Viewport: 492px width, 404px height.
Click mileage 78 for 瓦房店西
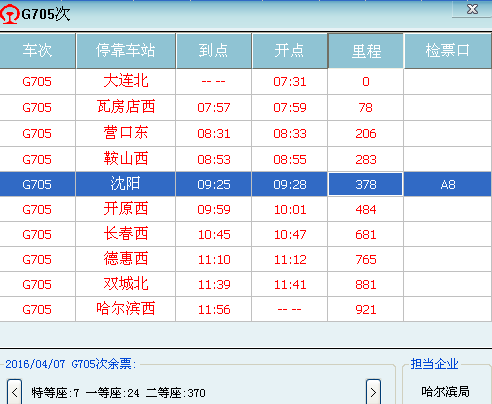point(366,107)
